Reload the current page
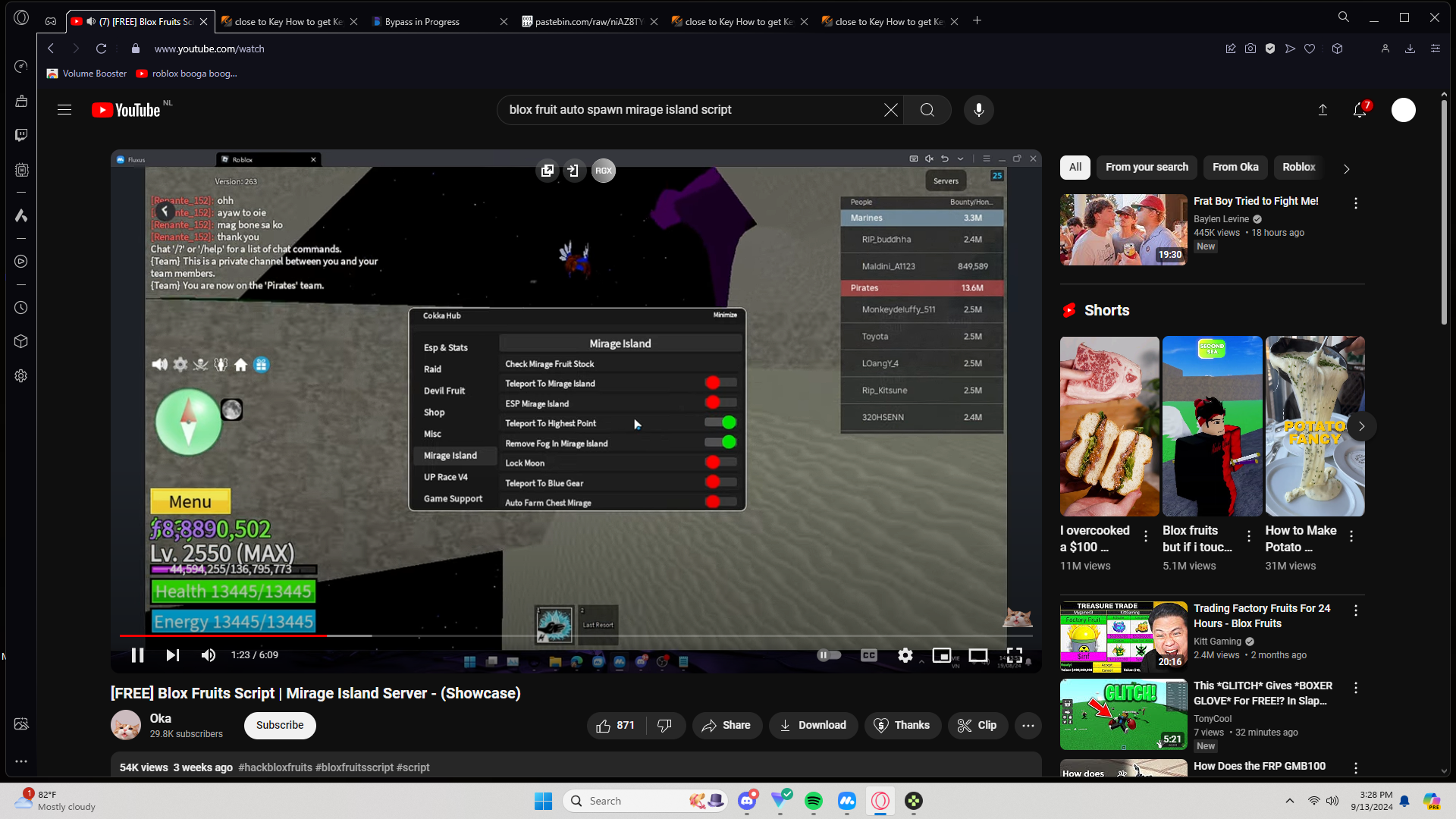The width and height of the screenshot is (1456, 819). click(102, 49)
